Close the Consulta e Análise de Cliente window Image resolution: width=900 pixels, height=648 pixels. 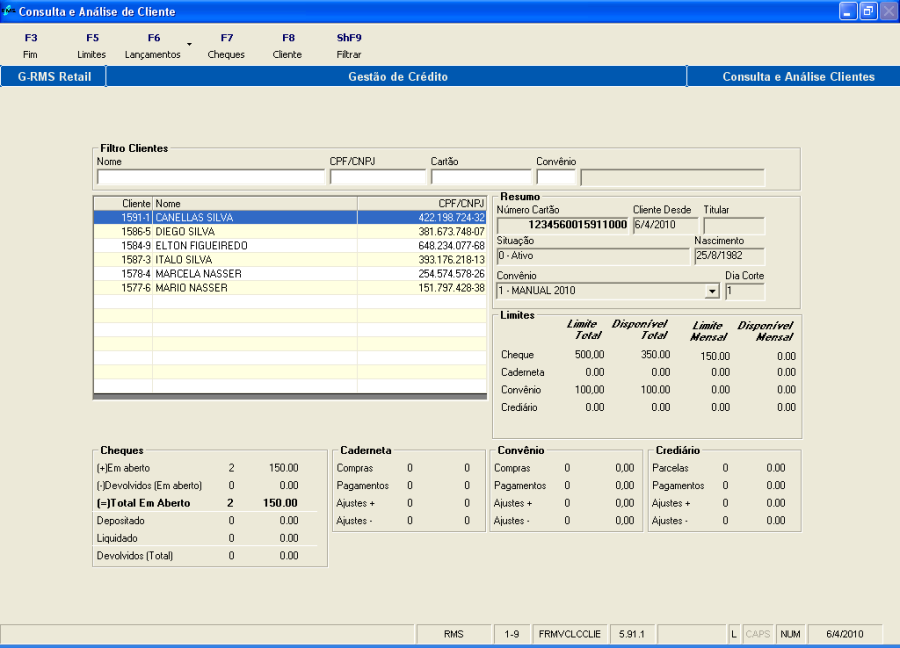pos(888,11)
